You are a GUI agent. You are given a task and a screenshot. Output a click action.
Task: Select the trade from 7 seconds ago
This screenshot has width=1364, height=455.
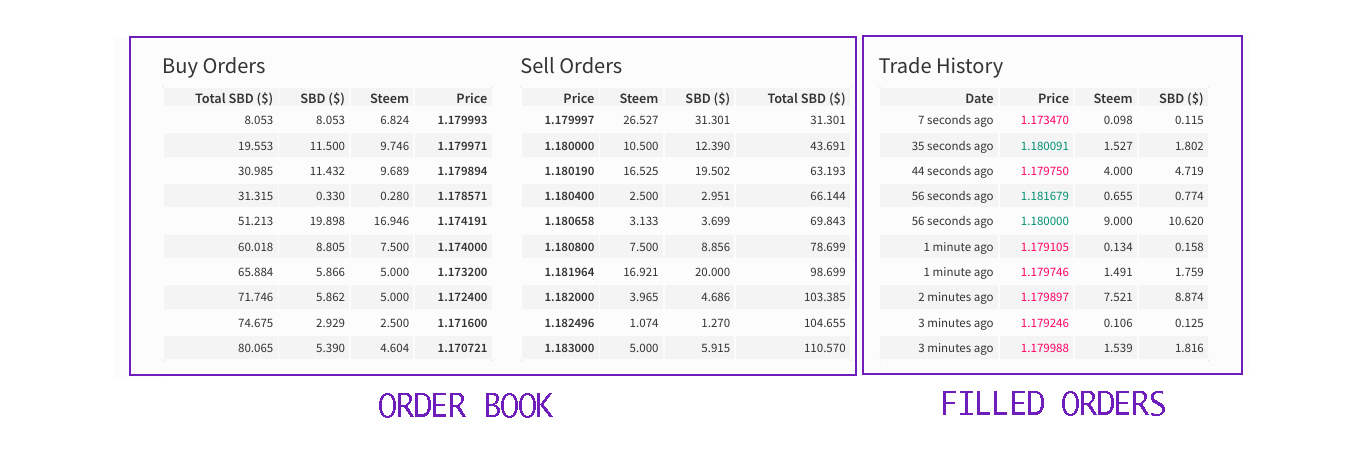click(x=1044, y=120)
